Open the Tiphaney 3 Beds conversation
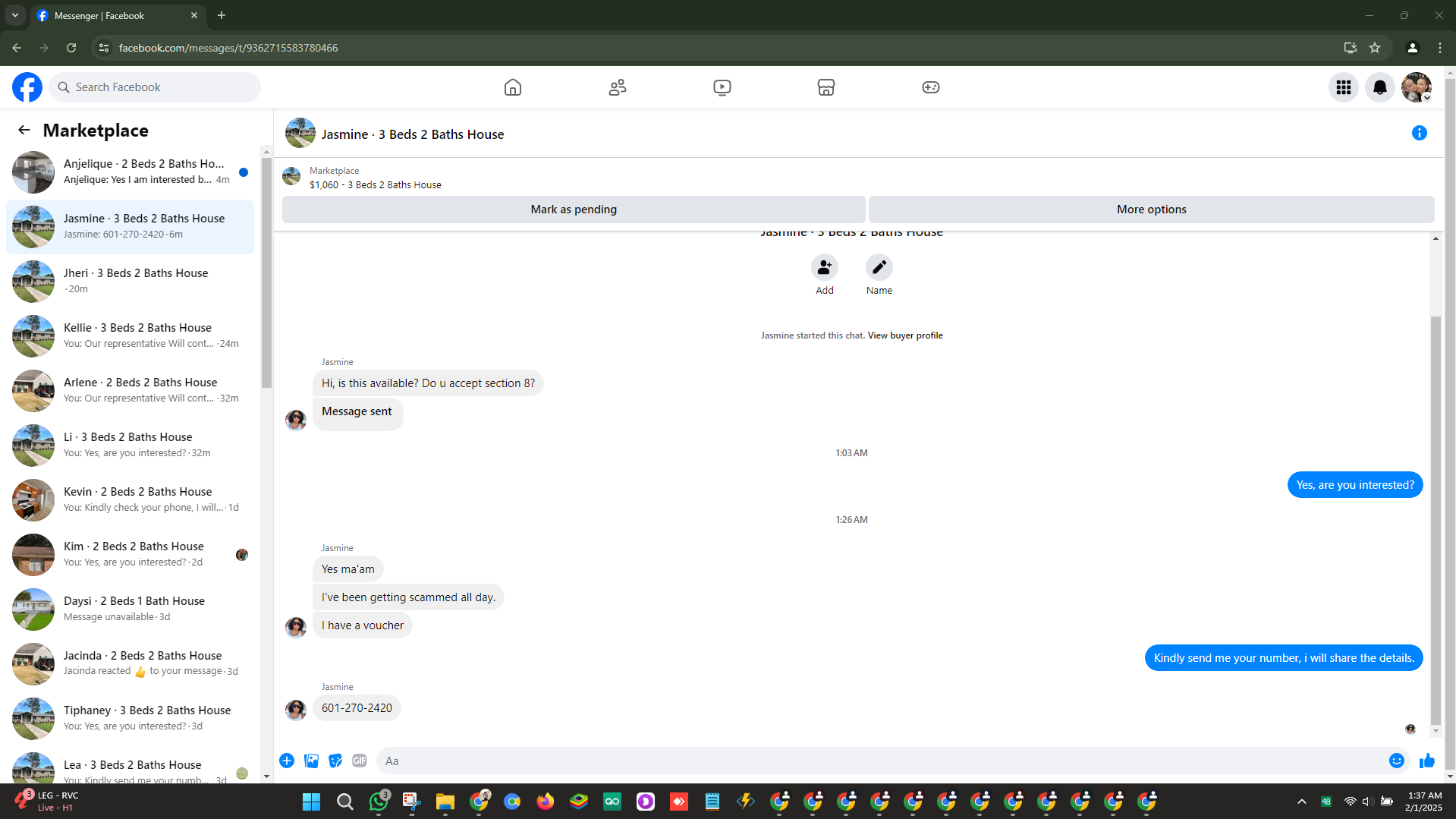The image size is (1456, 819). point(130,719)
